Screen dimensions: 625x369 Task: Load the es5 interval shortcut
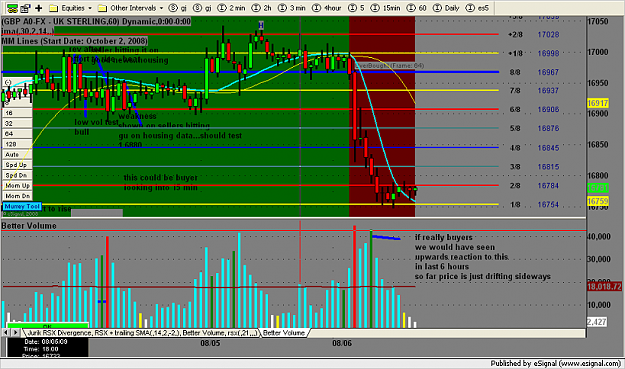pos(477,8)
